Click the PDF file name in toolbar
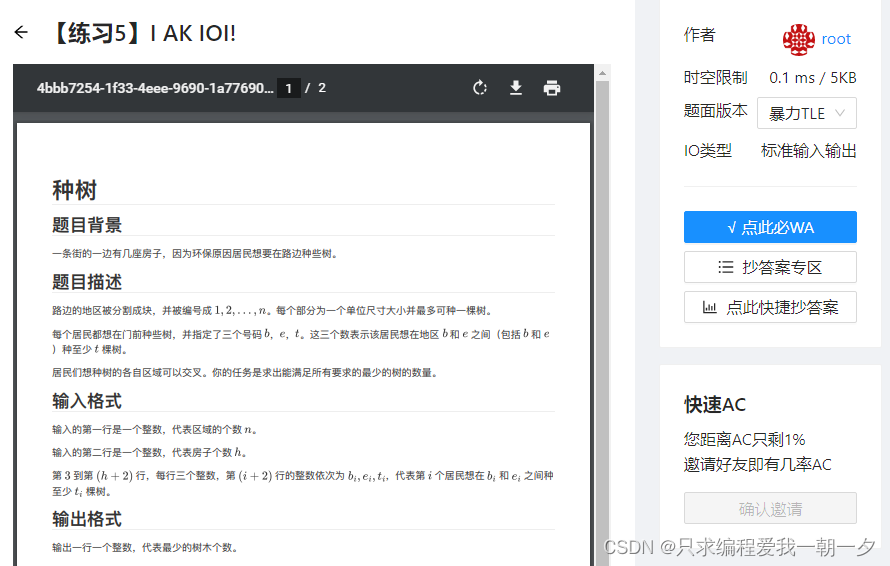 [x=154, y=88]
